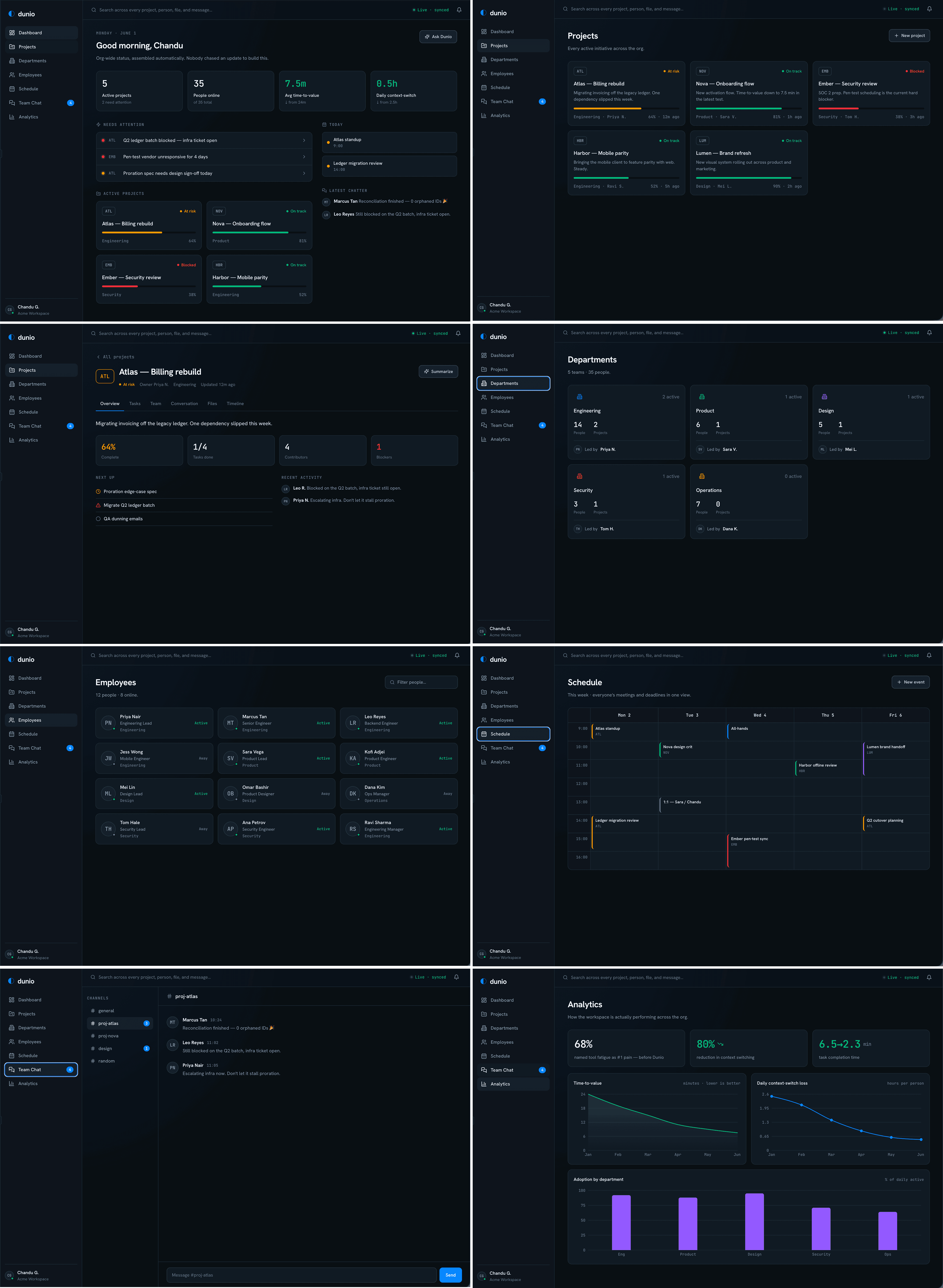Click the Departments sidebar icon on the Analytics screen

(x=484, y=1028)
